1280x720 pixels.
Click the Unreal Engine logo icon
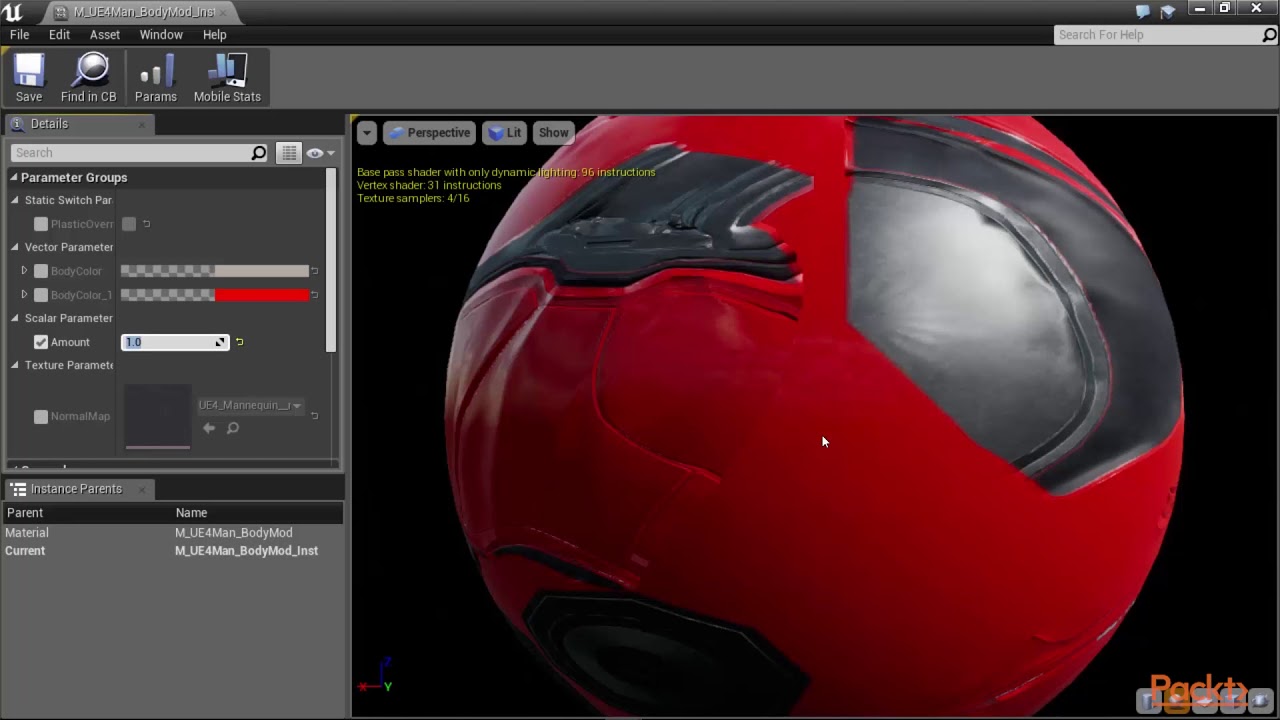(x=12, y=12)
